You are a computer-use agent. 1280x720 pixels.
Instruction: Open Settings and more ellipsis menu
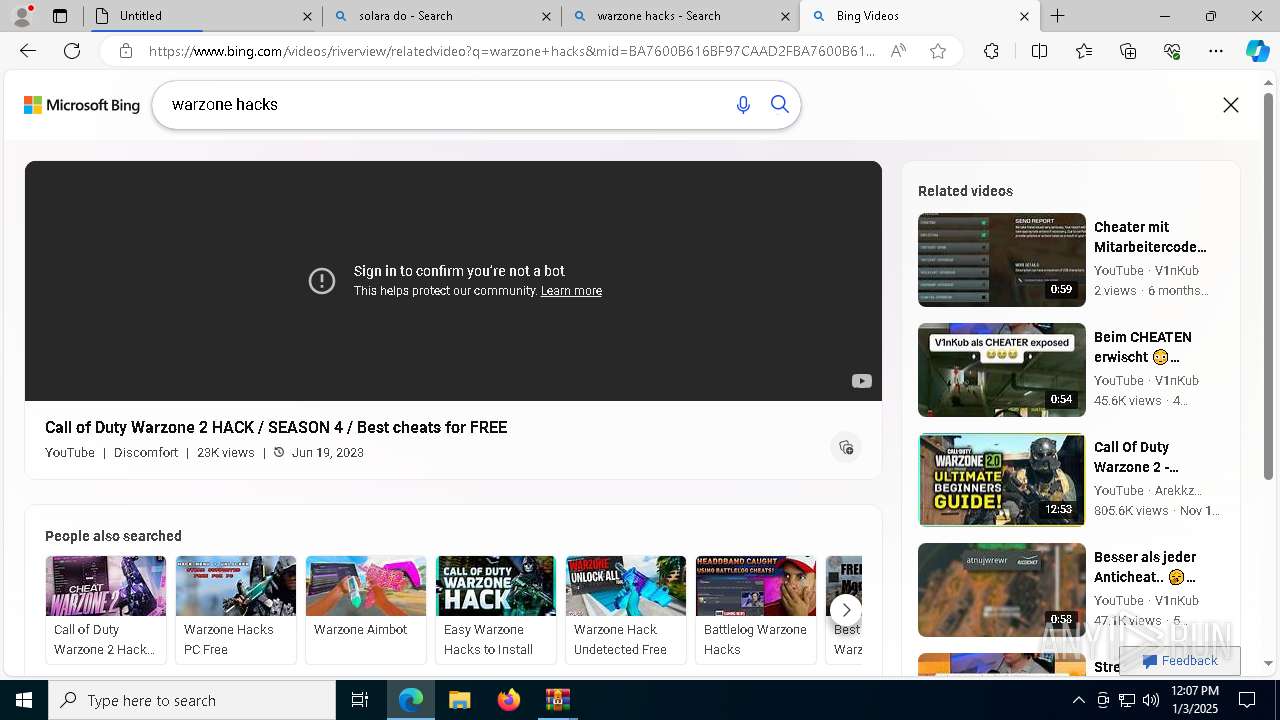1216,51
